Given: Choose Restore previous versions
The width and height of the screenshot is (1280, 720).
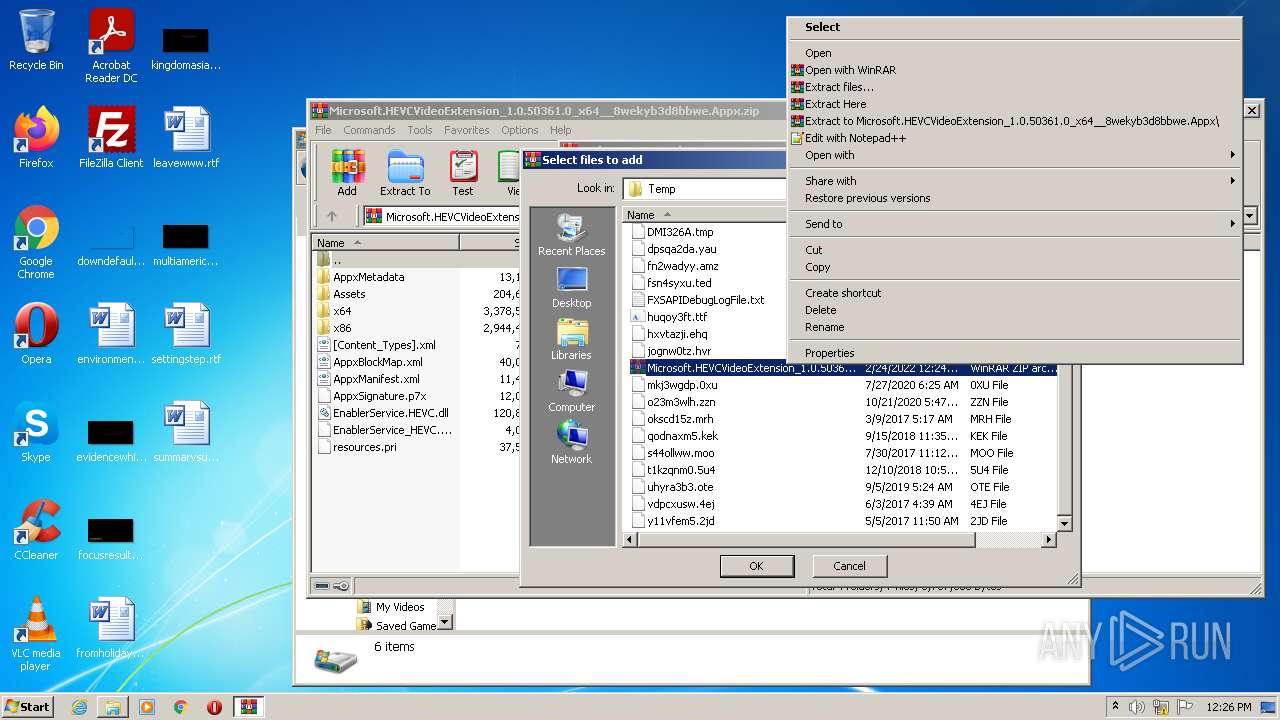Looking at the screenshot, I should point(1014,198).
